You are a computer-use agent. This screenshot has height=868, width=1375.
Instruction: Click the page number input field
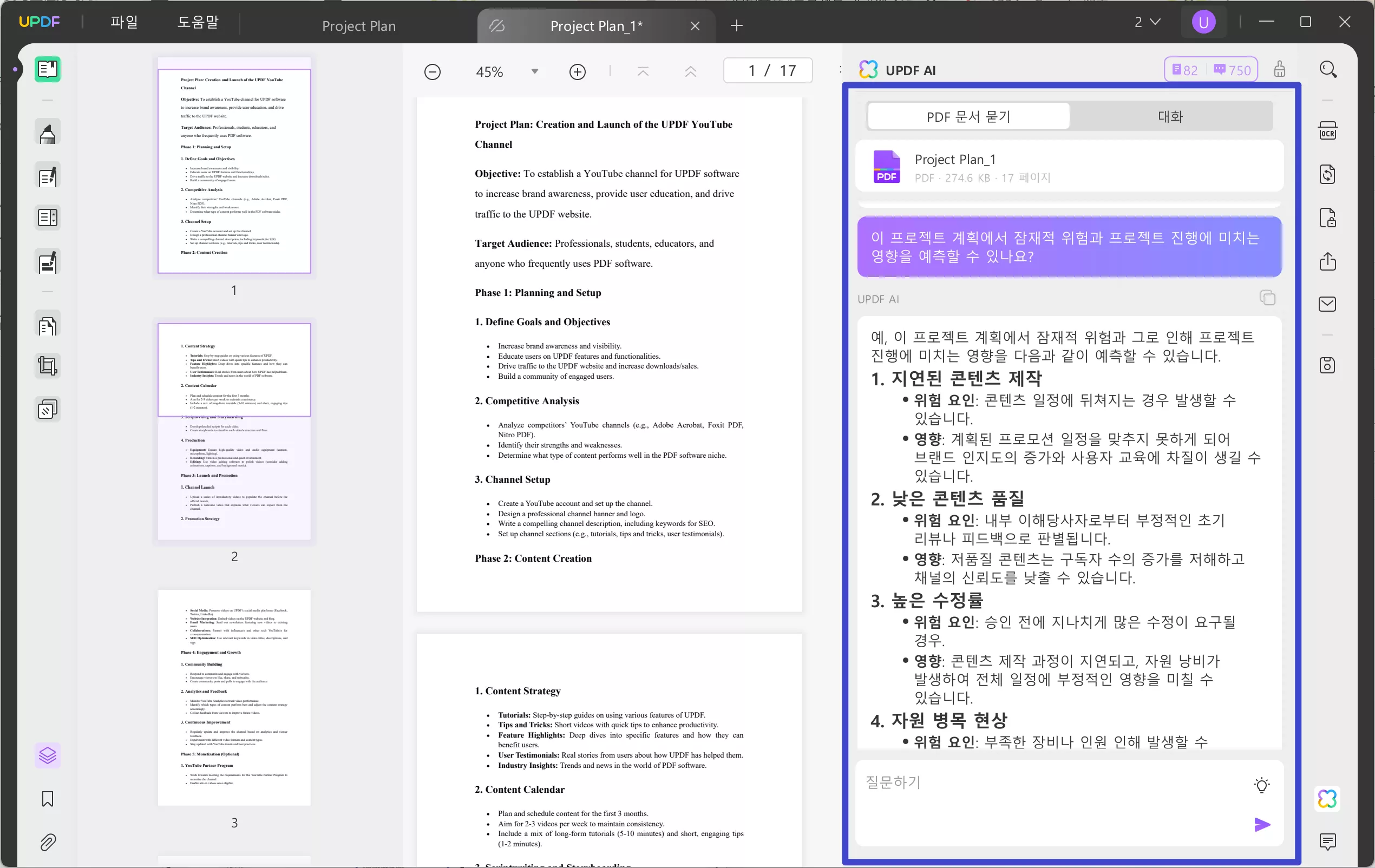(768, 71)
